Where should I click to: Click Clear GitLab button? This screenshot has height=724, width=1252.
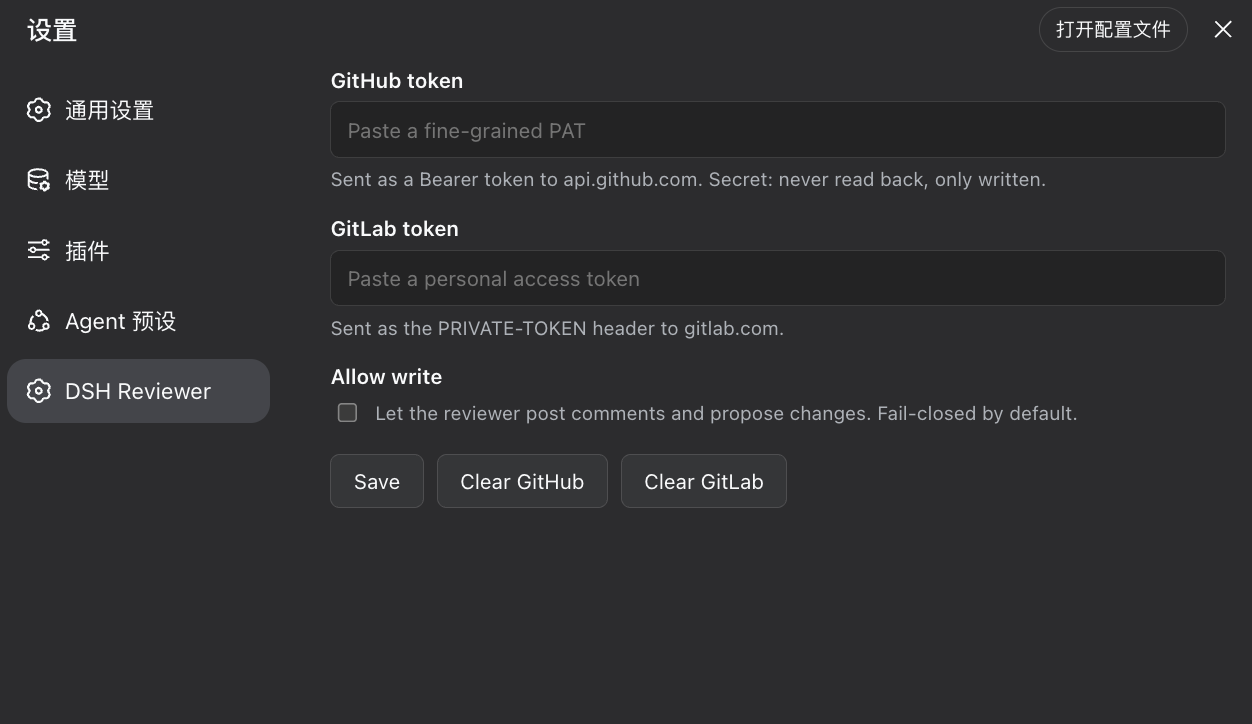[704, 481]
